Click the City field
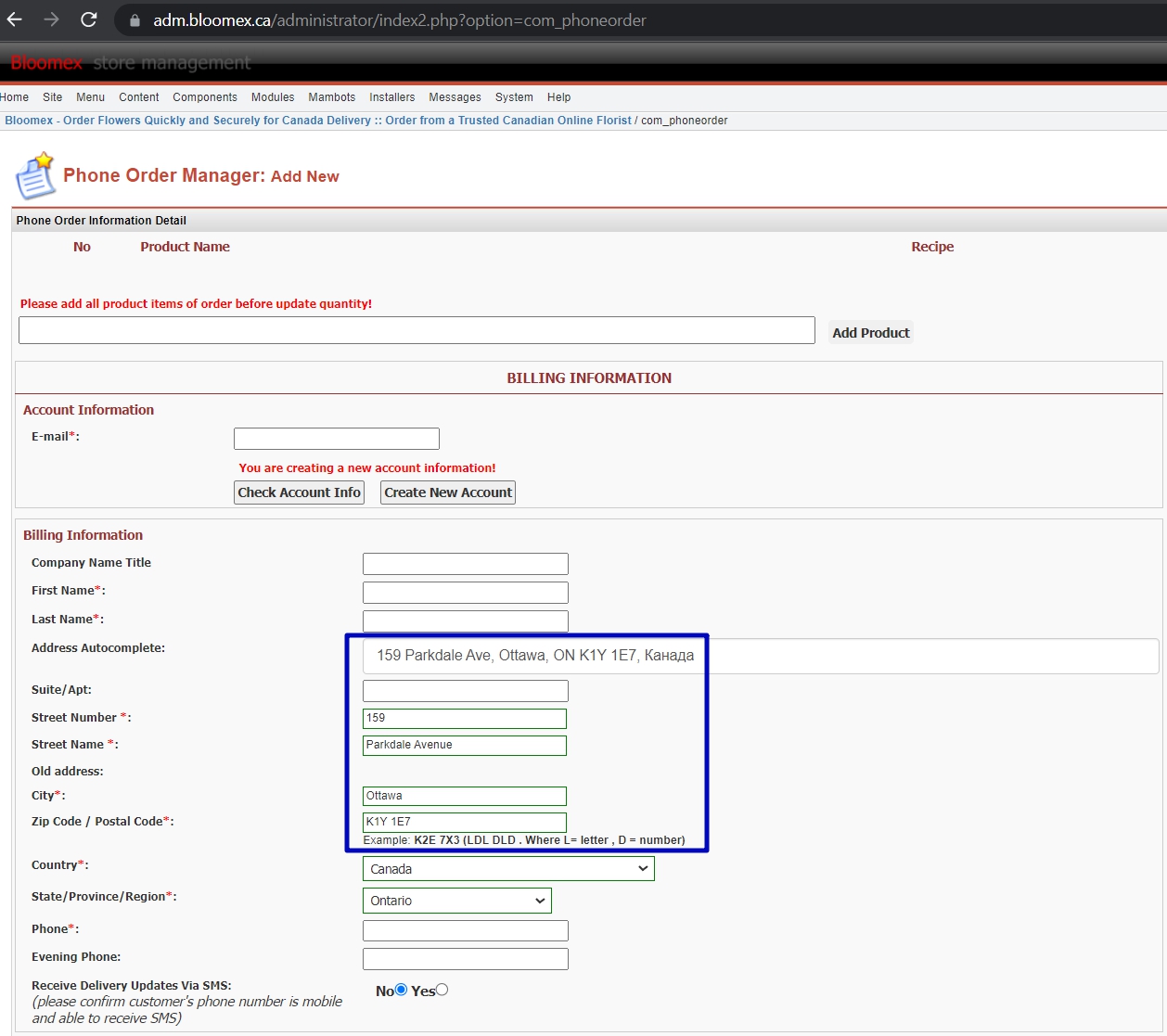Viewport: 1167px width, 1036px height. (465, 797)
